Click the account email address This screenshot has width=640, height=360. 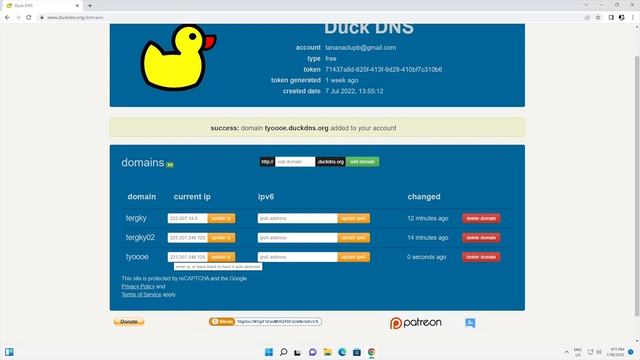(360, 47)
